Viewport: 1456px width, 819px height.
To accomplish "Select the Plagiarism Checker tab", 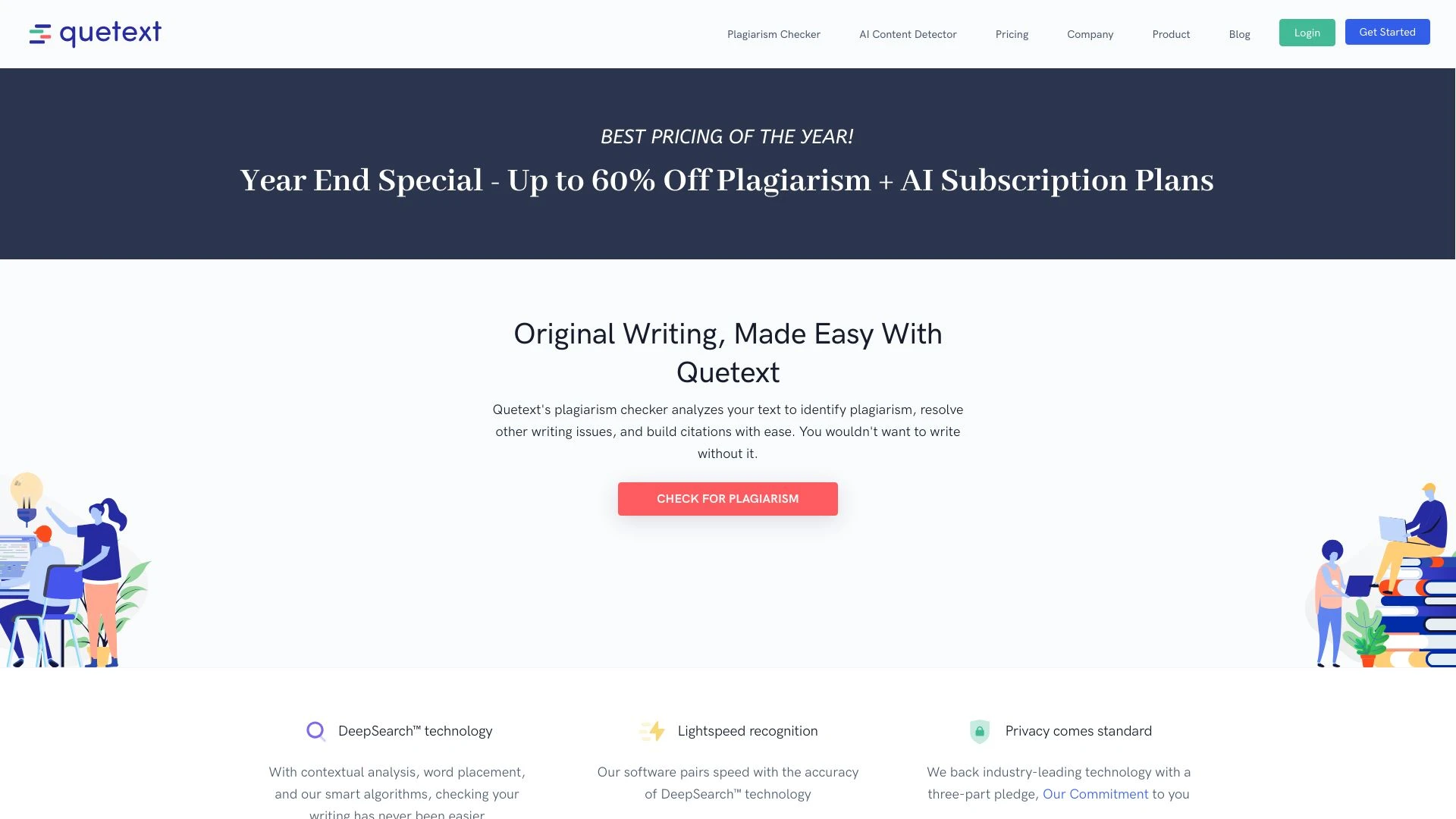I will coord(774,33).
